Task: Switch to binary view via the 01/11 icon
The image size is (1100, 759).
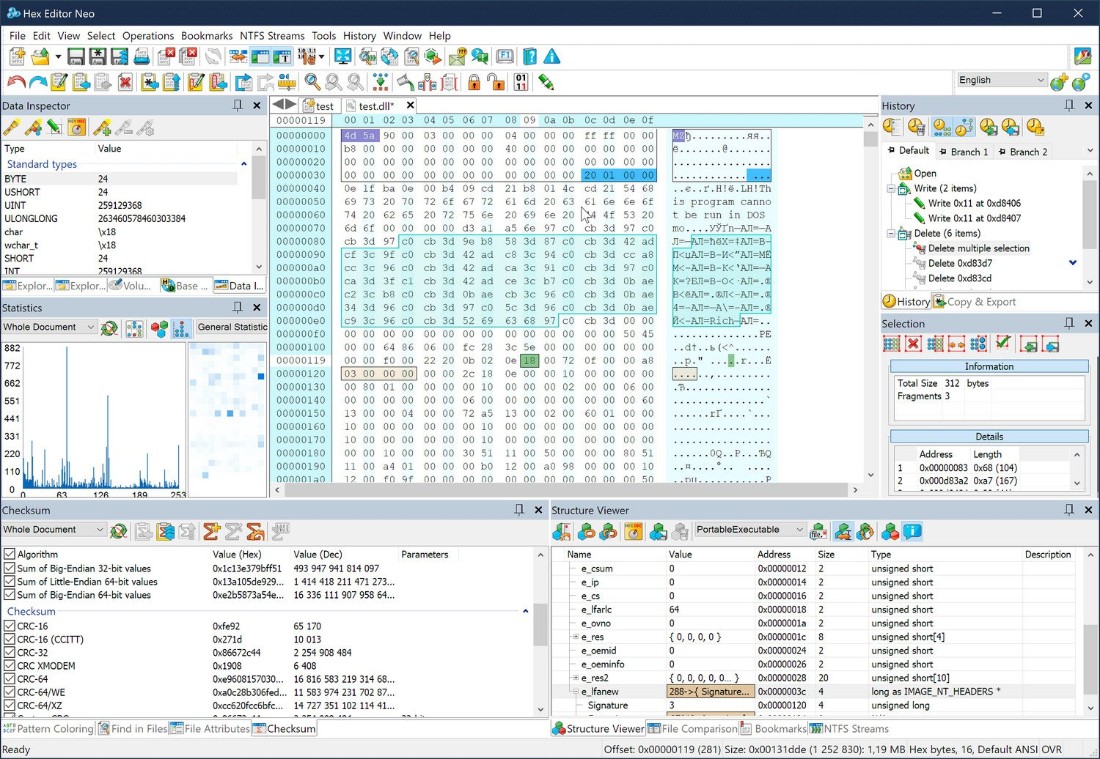Action: (x=519, y=82)
